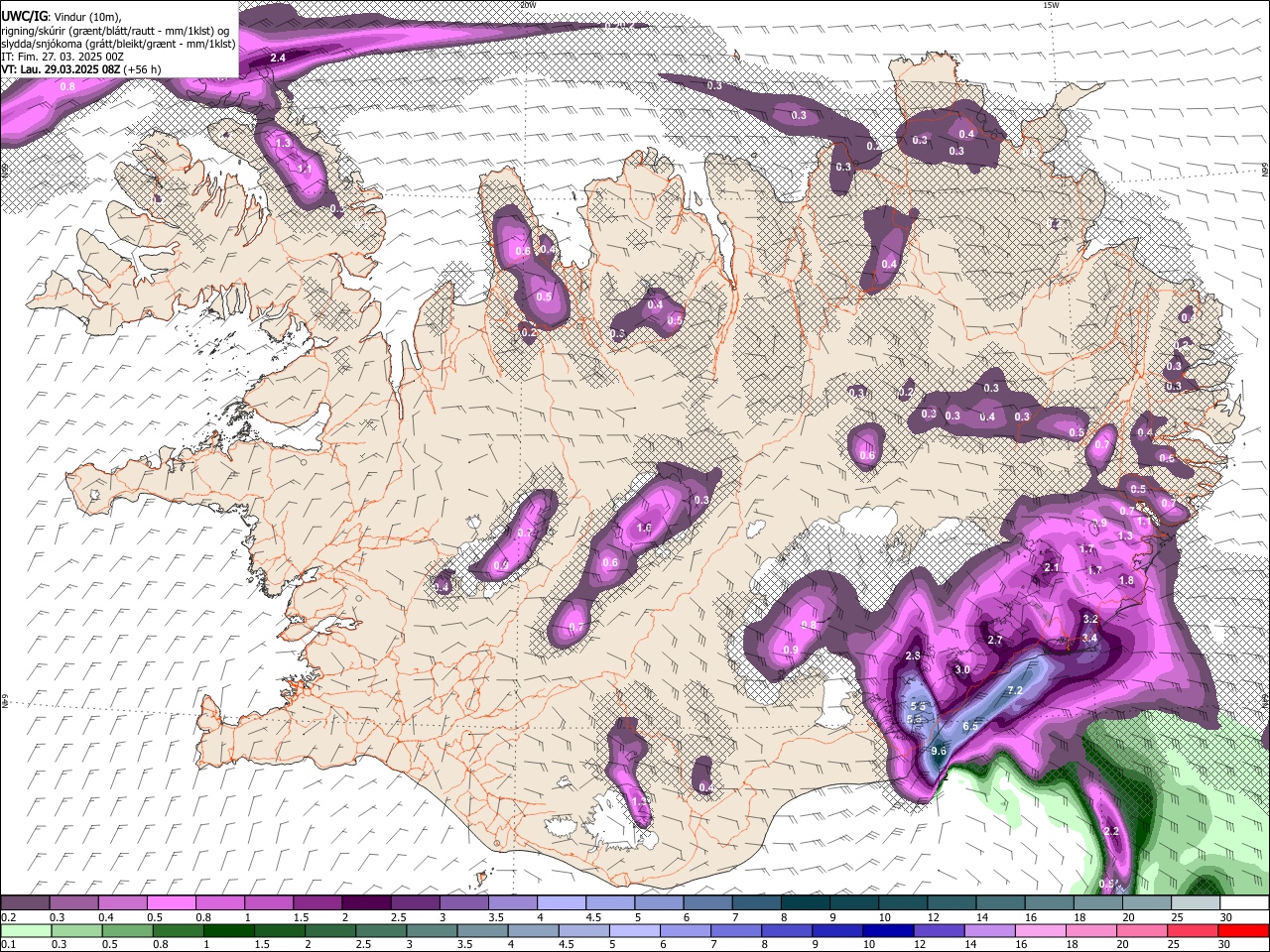Pick the muted purple snow swatch labeled 0.2
Viewport: 1270px width, 952px height.
(x=25, y=903)
